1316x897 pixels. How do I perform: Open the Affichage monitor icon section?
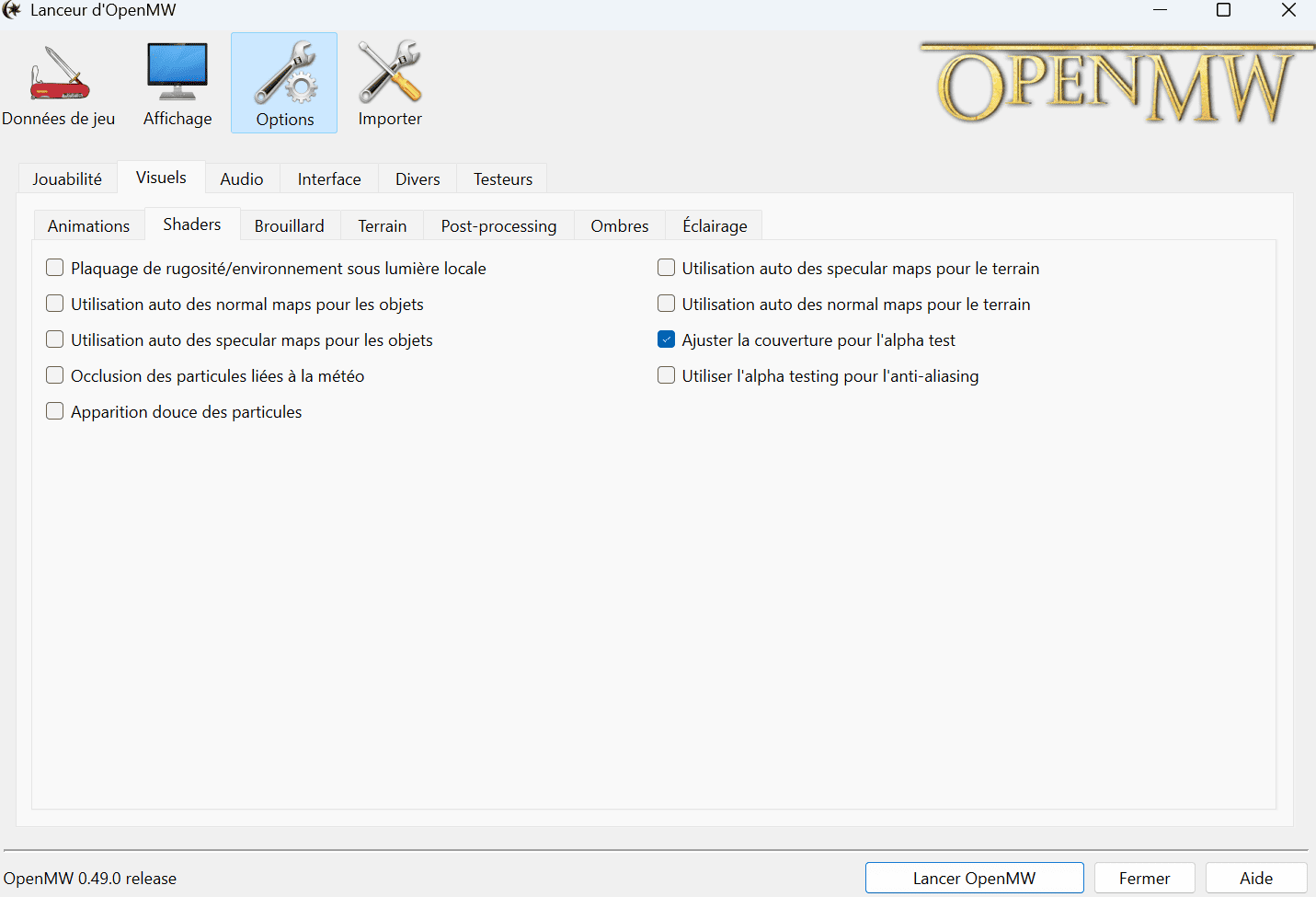click(177, 84)
